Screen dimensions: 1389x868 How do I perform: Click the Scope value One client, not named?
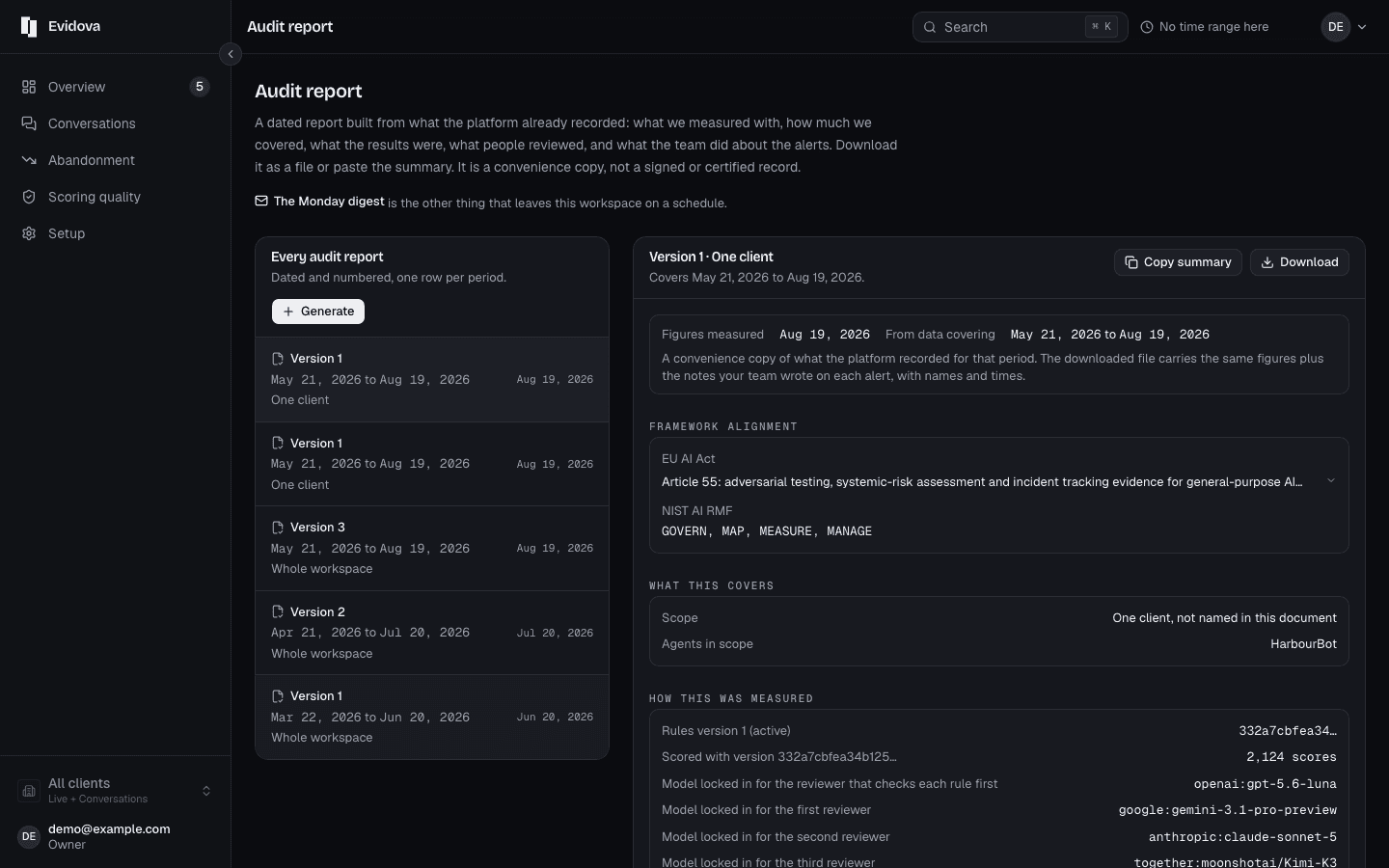(x=1224, y=618)
